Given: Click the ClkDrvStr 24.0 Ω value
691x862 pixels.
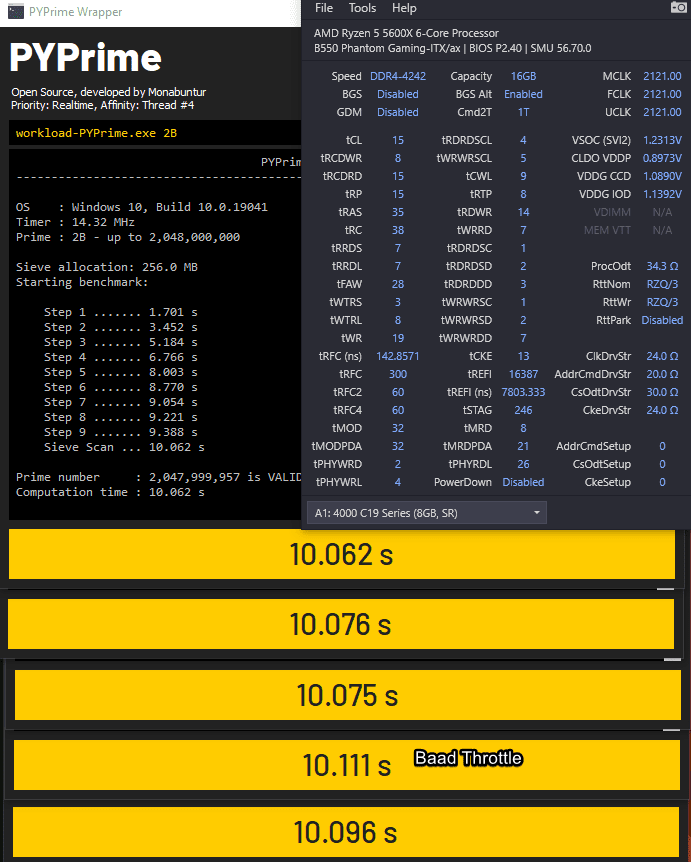Looking at the screenshot, I should 662,356.
